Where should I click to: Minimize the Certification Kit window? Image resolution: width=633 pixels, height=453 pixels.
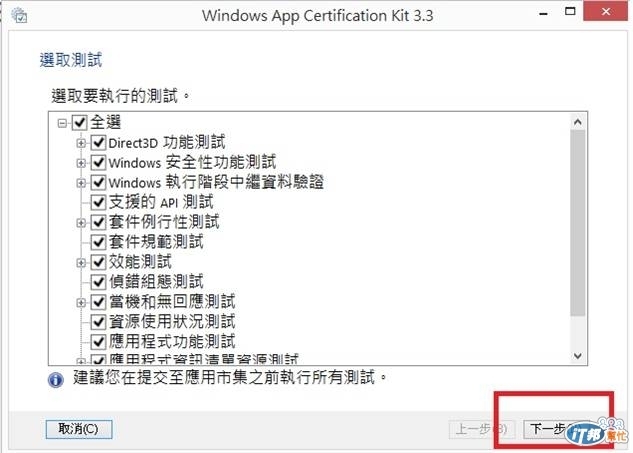544,13
